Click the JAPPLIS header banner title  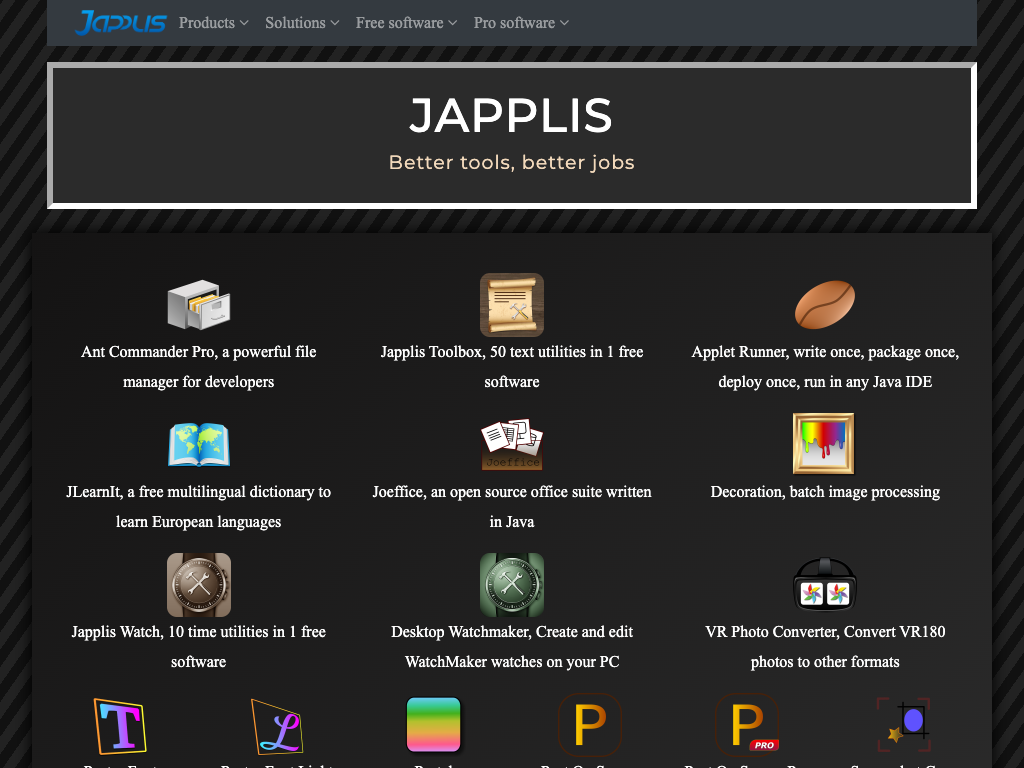pos(511,116)
